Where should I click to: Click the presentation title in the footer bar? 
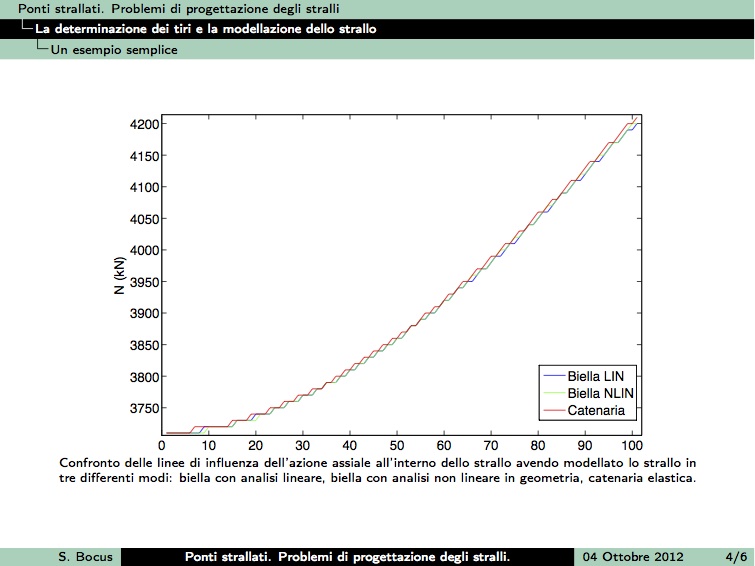click(x=348, y=556)
